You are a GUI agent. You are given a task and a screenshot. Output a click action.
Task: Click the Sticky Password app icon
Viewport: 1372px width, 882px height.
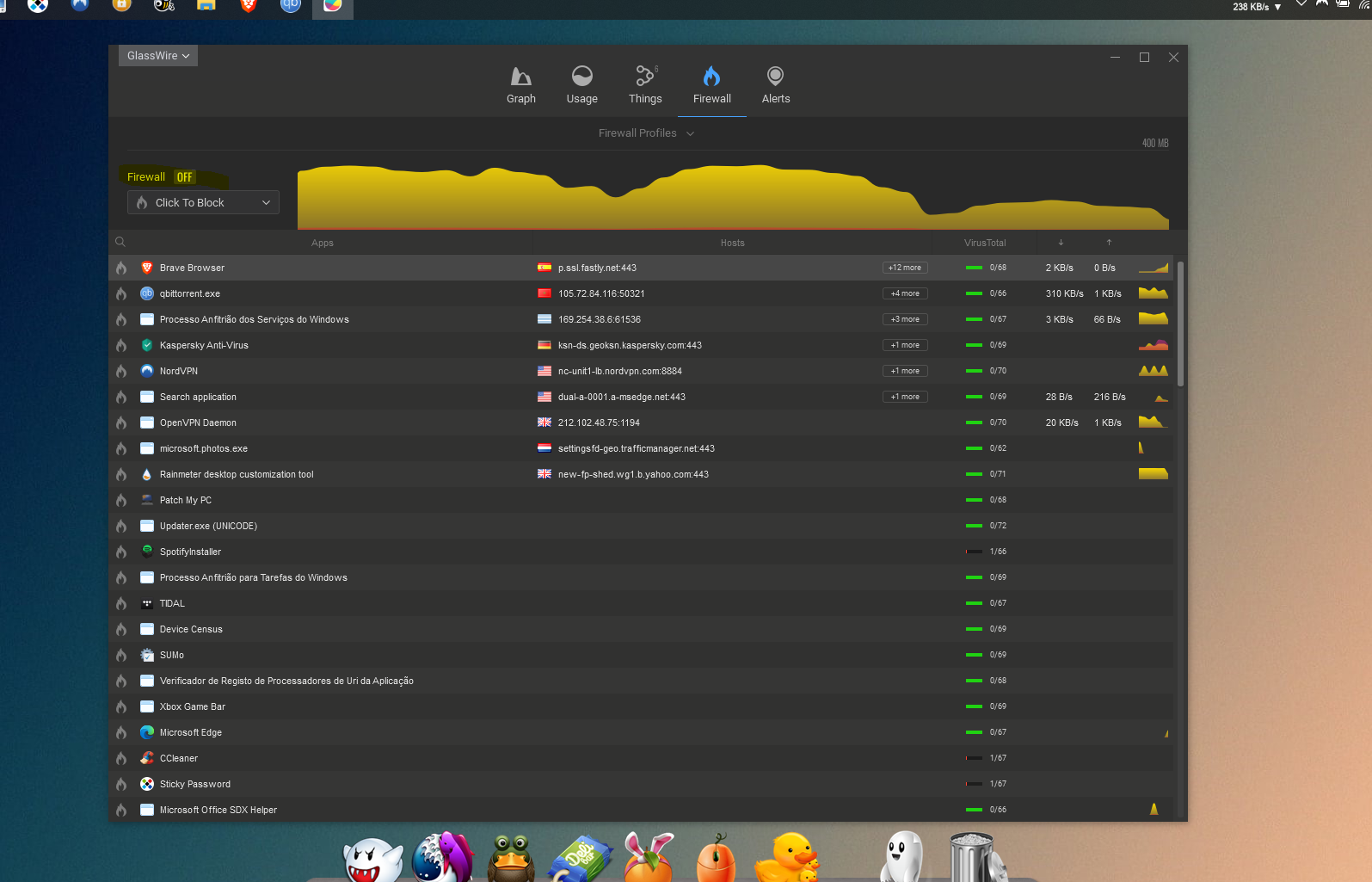[147, 784]
